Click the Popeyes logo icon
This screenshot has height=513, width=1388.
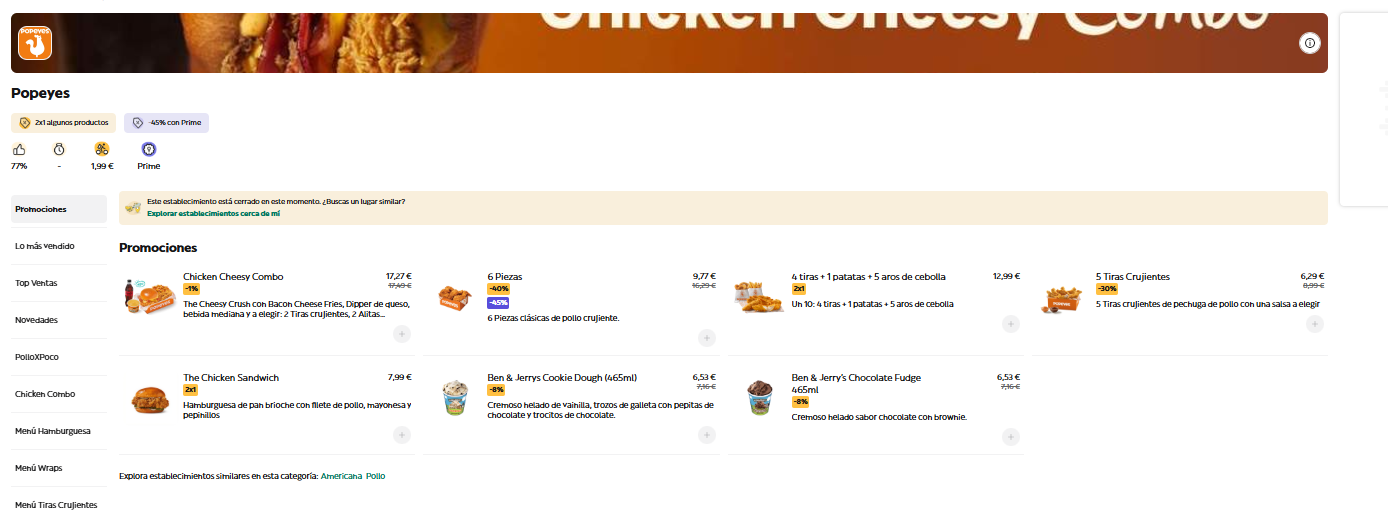point(35,43)
